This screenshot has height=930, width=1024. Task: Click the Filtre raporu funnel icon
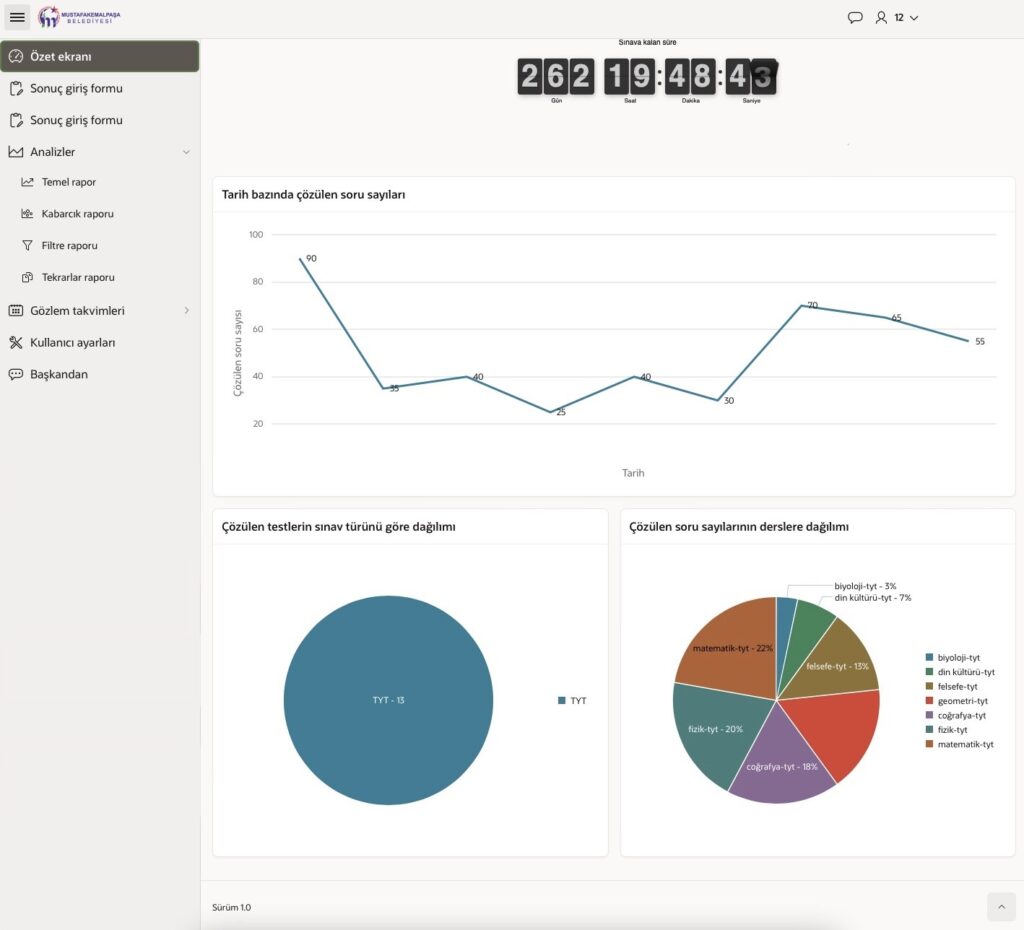click(28, 245)
